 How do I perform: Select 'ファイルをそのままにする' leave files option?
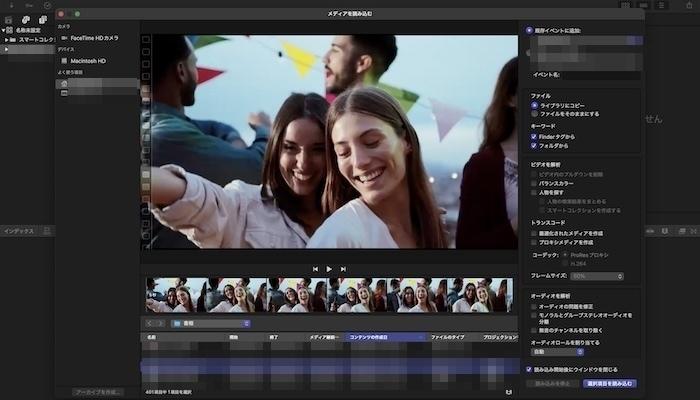pyautogui.click(x=534, y=114)
